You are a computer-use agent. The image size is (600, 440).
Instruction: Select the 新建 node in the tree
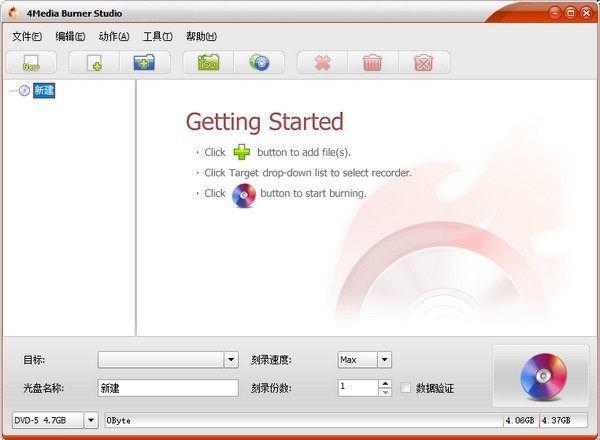click(x=43, y=91)
